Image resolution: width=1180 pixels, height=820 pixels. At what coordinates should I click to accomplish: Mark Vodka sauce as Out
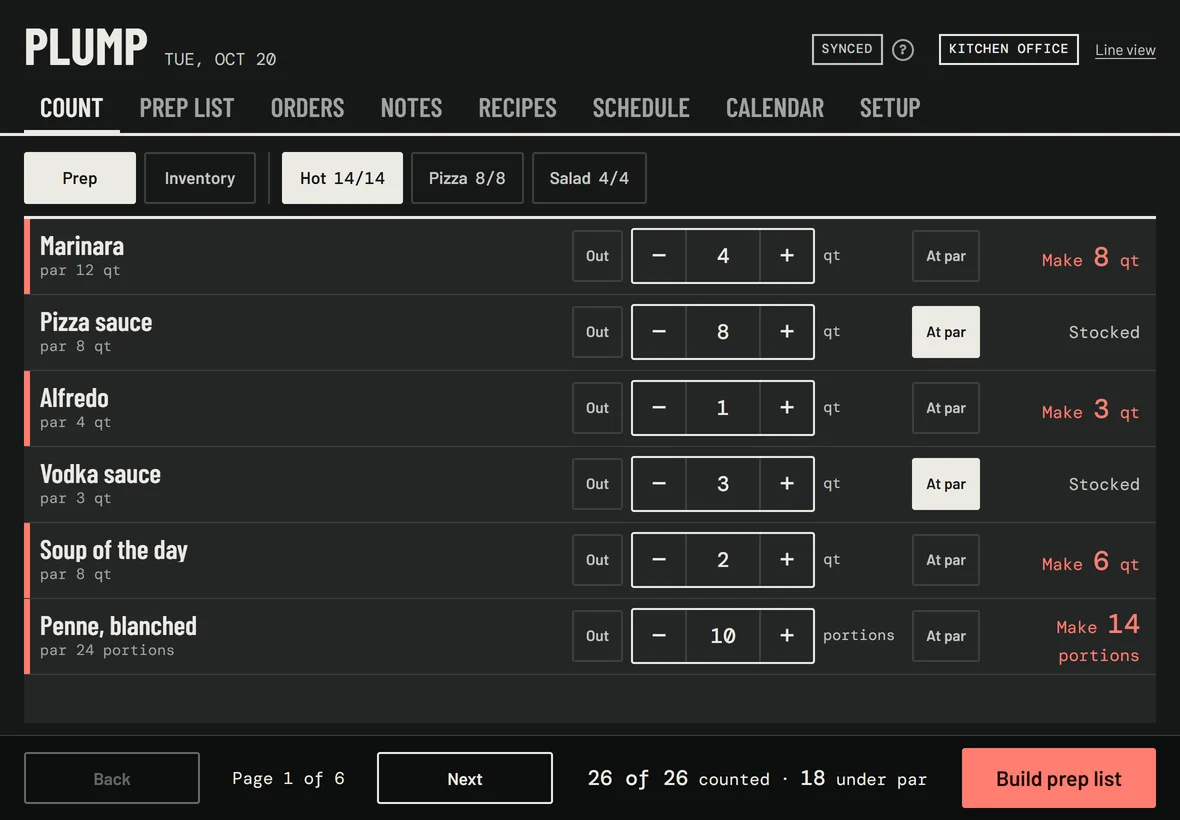coord(598,484)
